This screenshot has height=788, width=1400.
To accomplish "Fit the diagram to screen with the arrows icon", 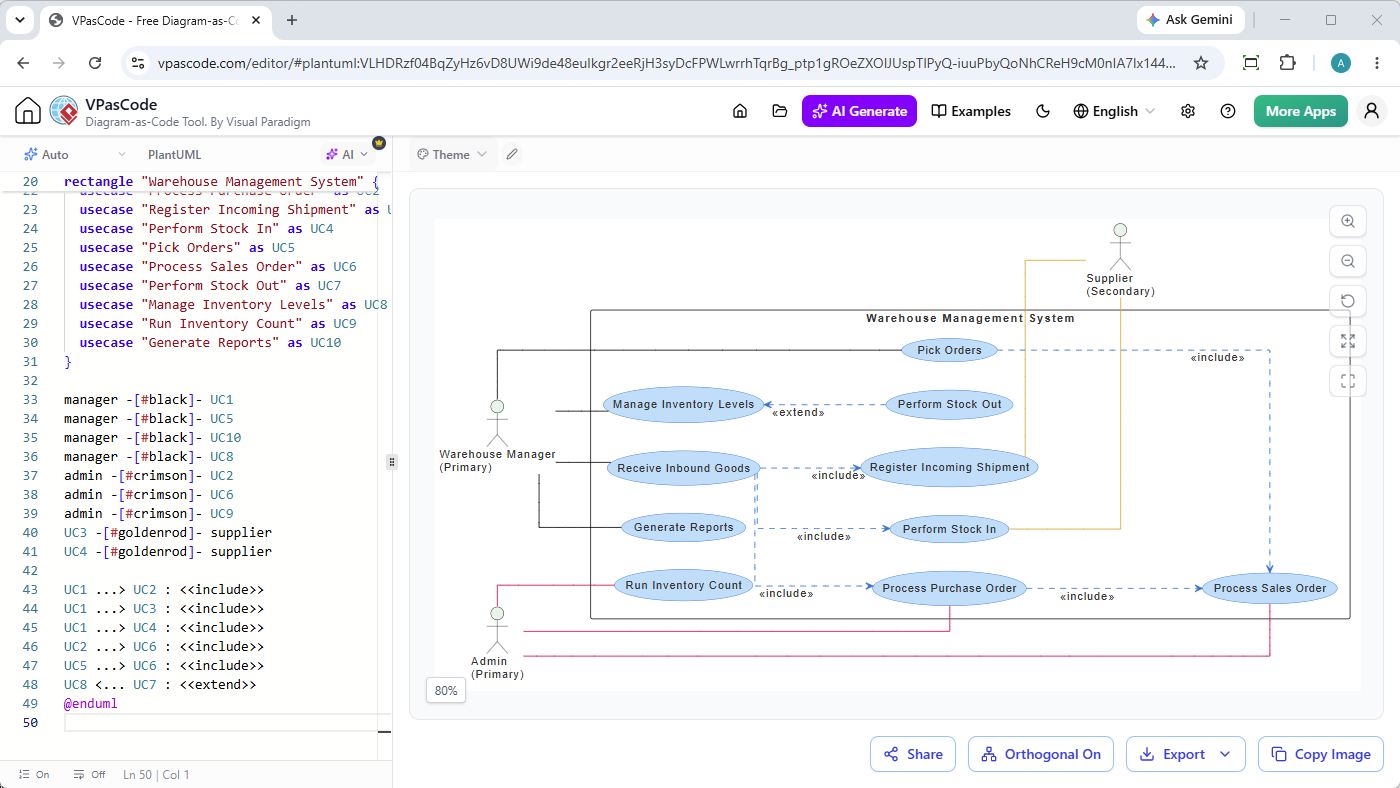I will click(1348, 341).
